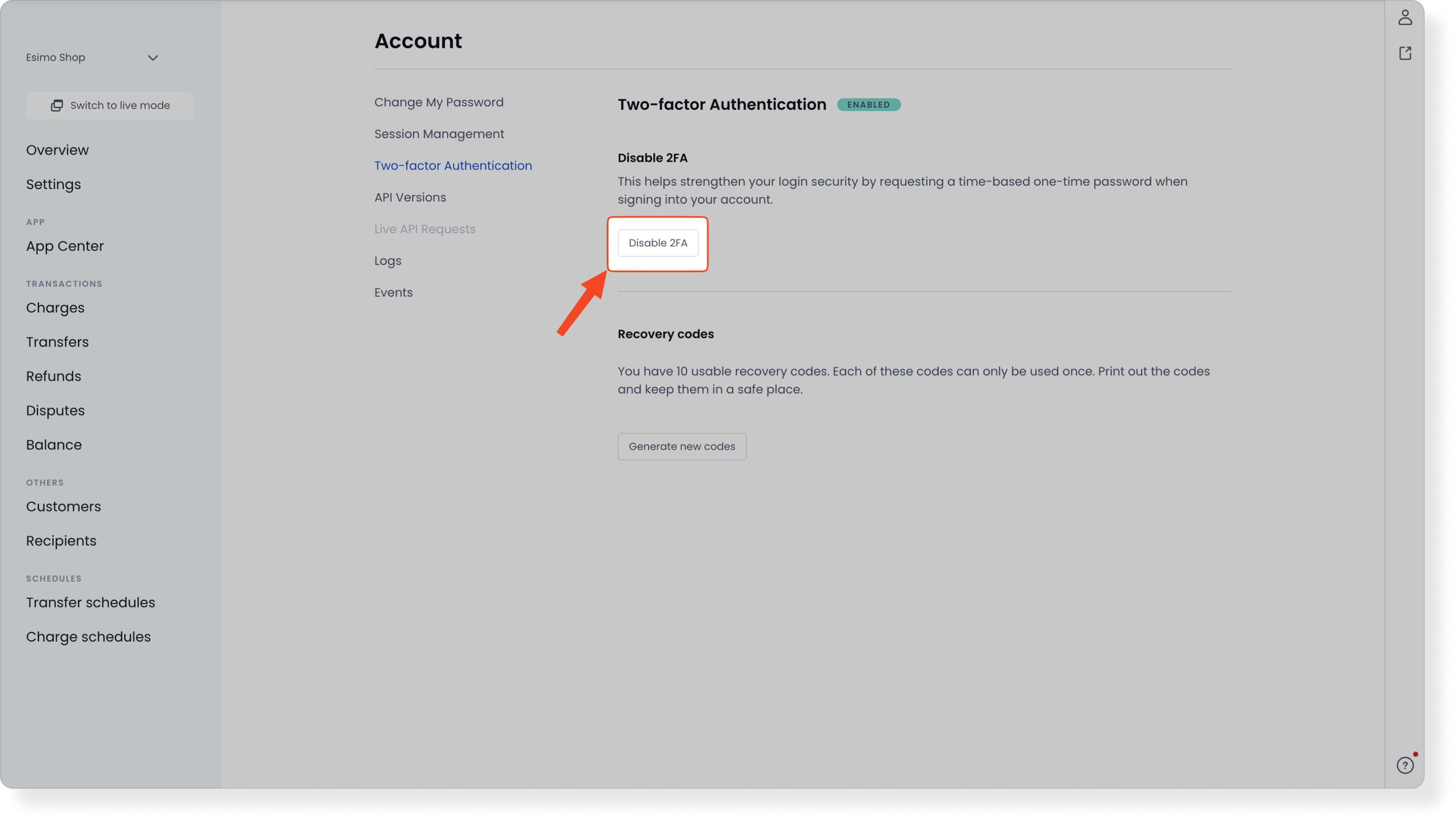This screenshot has width=1456, height=820.
Task: Expand the Esimo Shop dropdown
Action: pyautogui.click(x=153, y=57)
